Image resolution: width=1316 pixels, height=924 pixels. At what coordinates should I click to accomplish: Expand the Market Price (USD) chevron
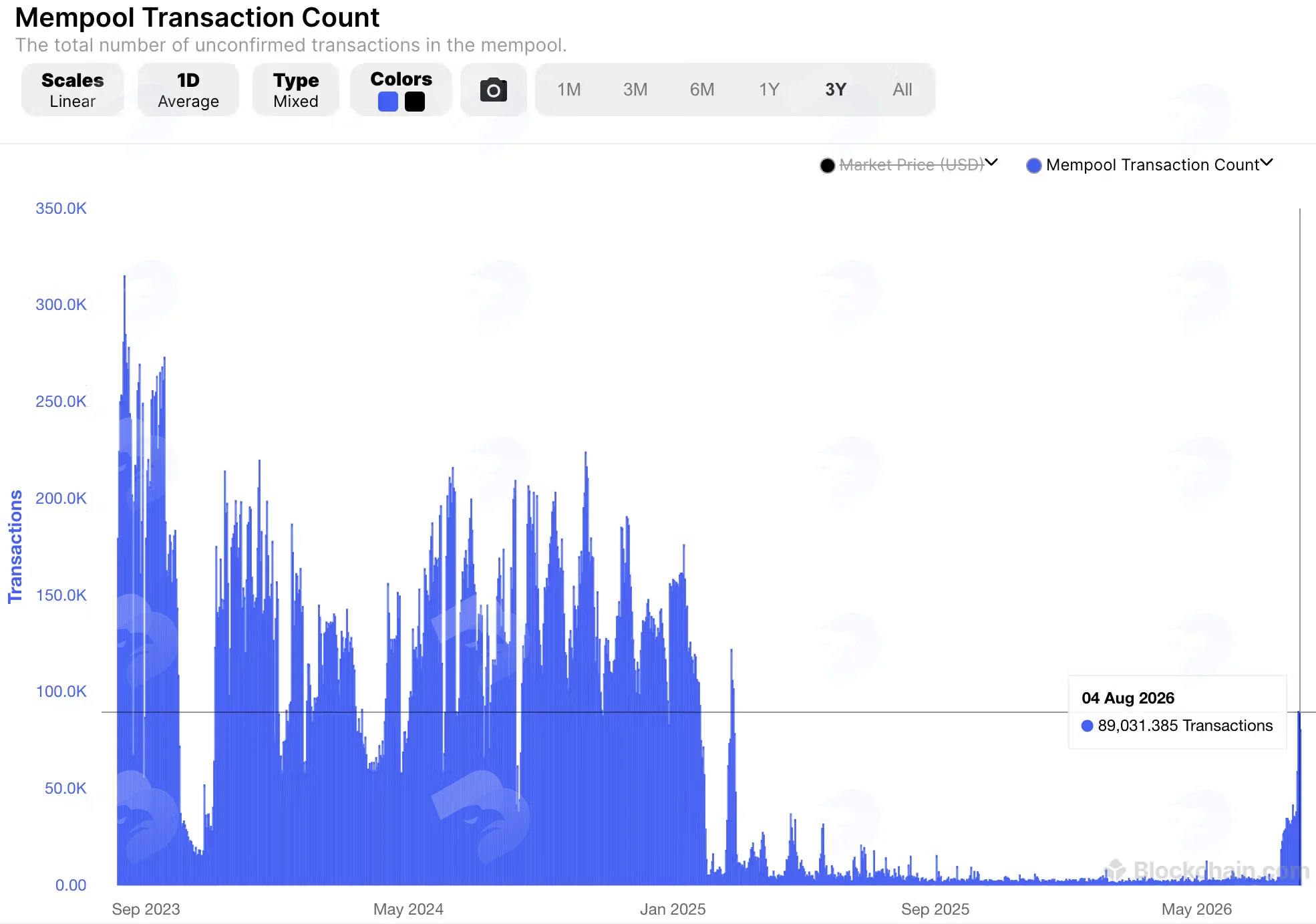pyautogui.click(x=991, y=162)
